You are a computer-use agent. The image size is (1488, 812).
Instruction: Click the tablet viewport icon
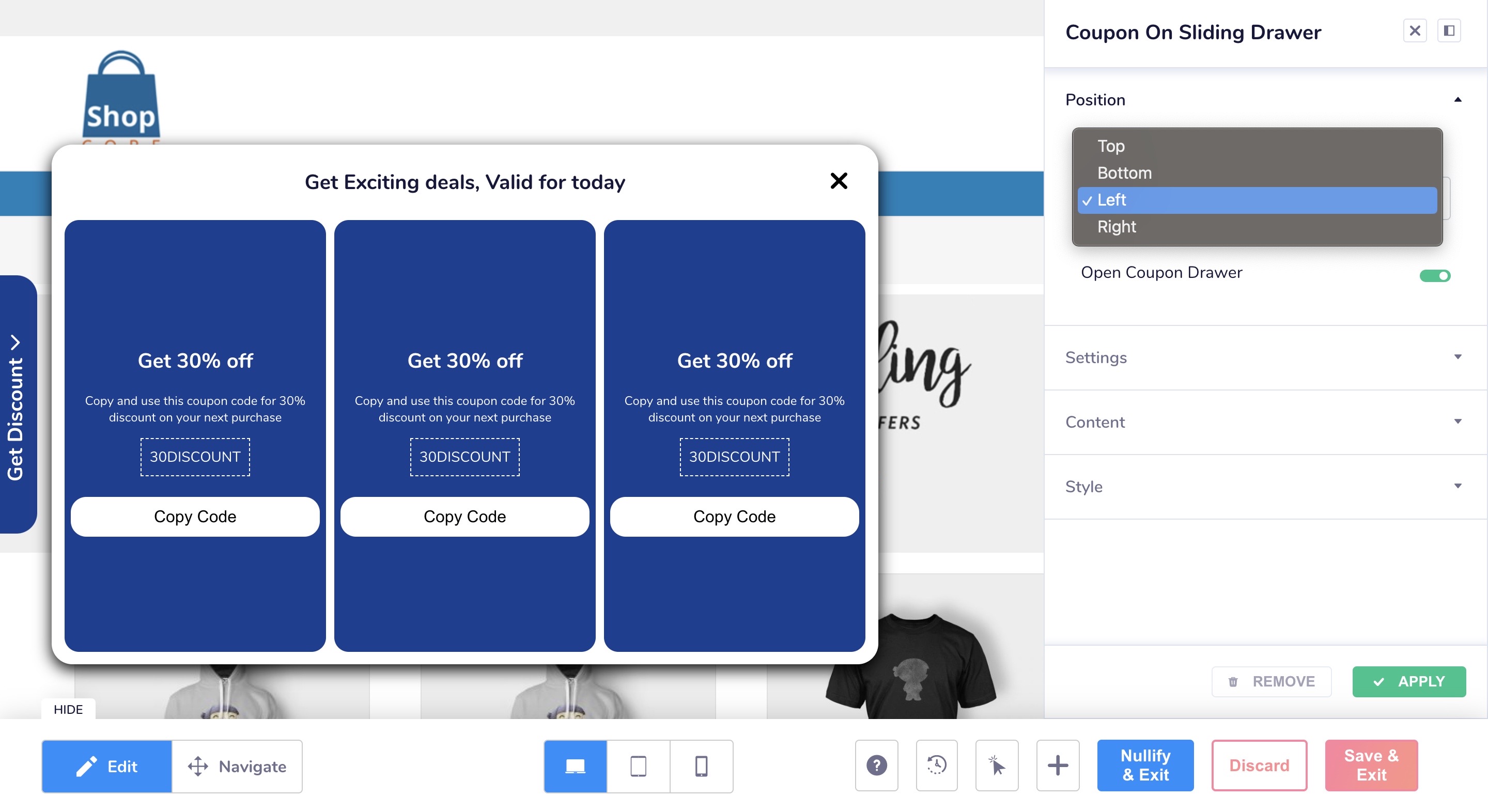coord(639,765)
